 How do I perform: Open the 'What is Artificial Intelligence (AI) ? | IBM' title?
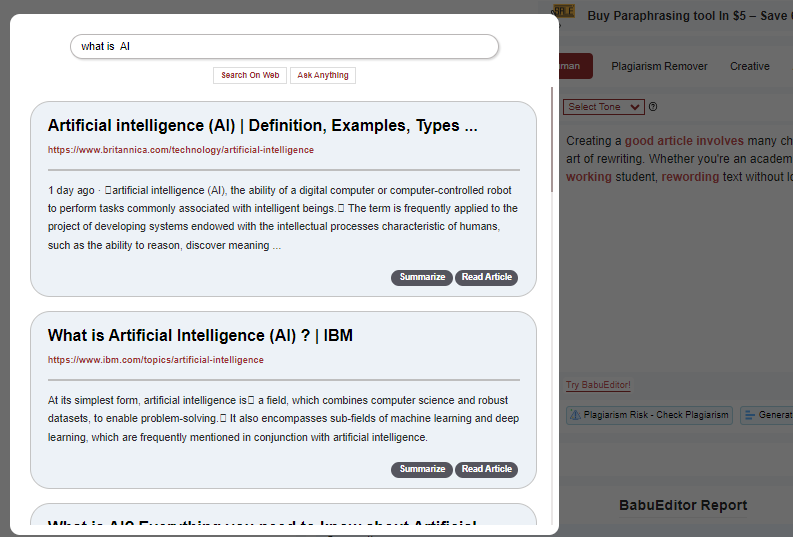click(x=200, y=335)
